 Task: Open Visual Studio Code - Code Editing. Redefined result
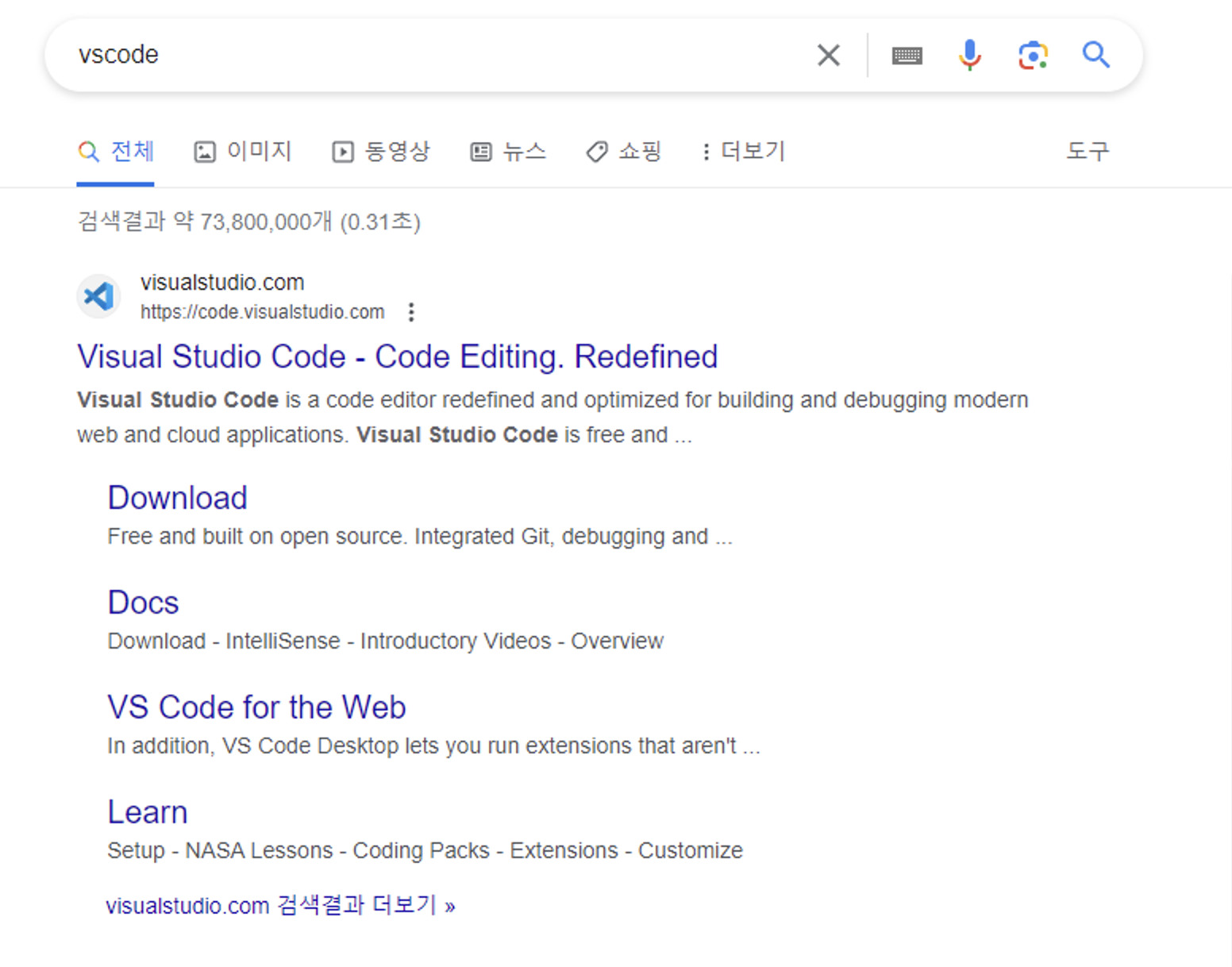coord(398,356)
